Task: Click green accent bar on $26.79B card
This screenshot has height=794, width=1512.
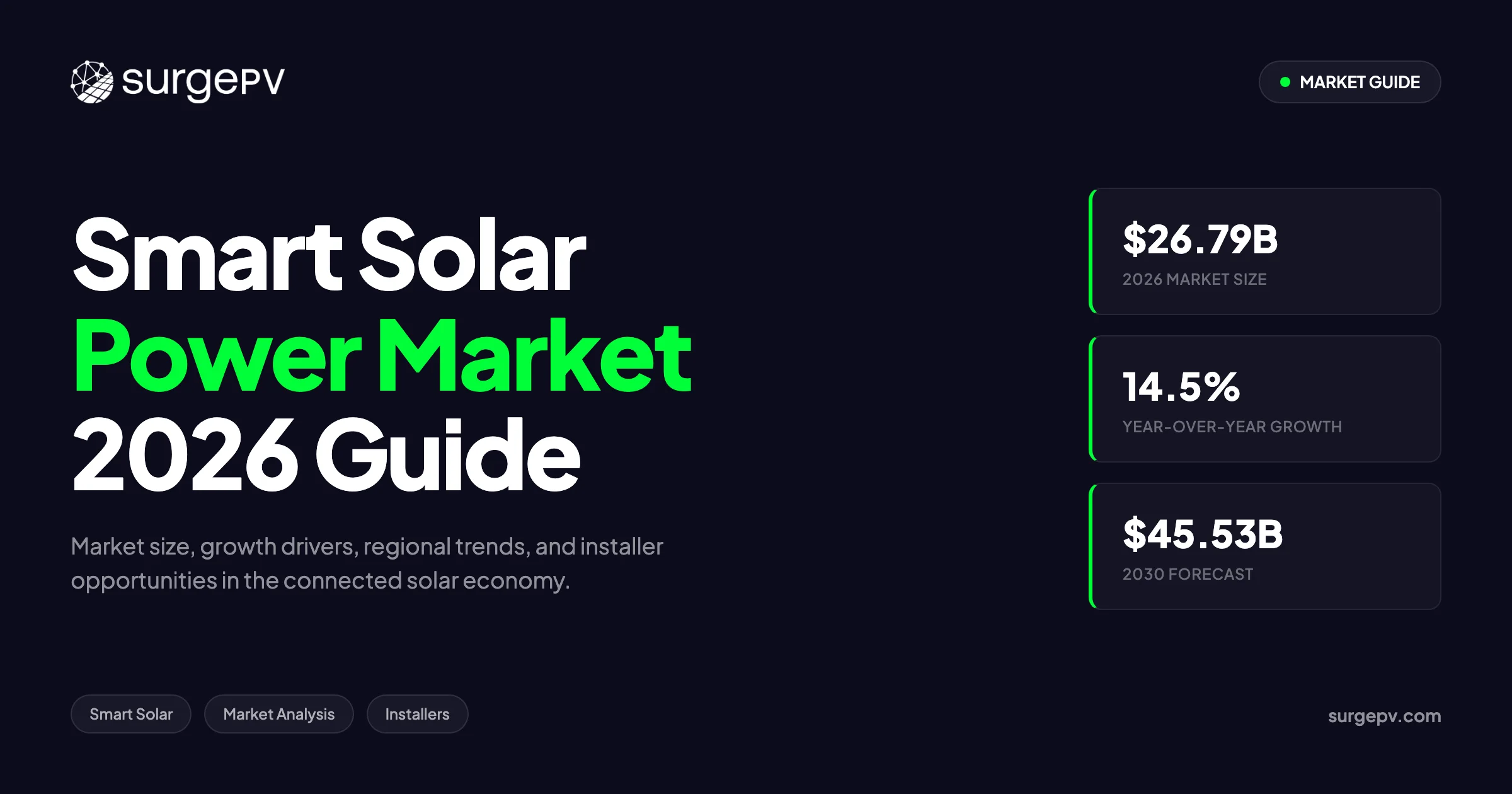Action: point(1092,251)
